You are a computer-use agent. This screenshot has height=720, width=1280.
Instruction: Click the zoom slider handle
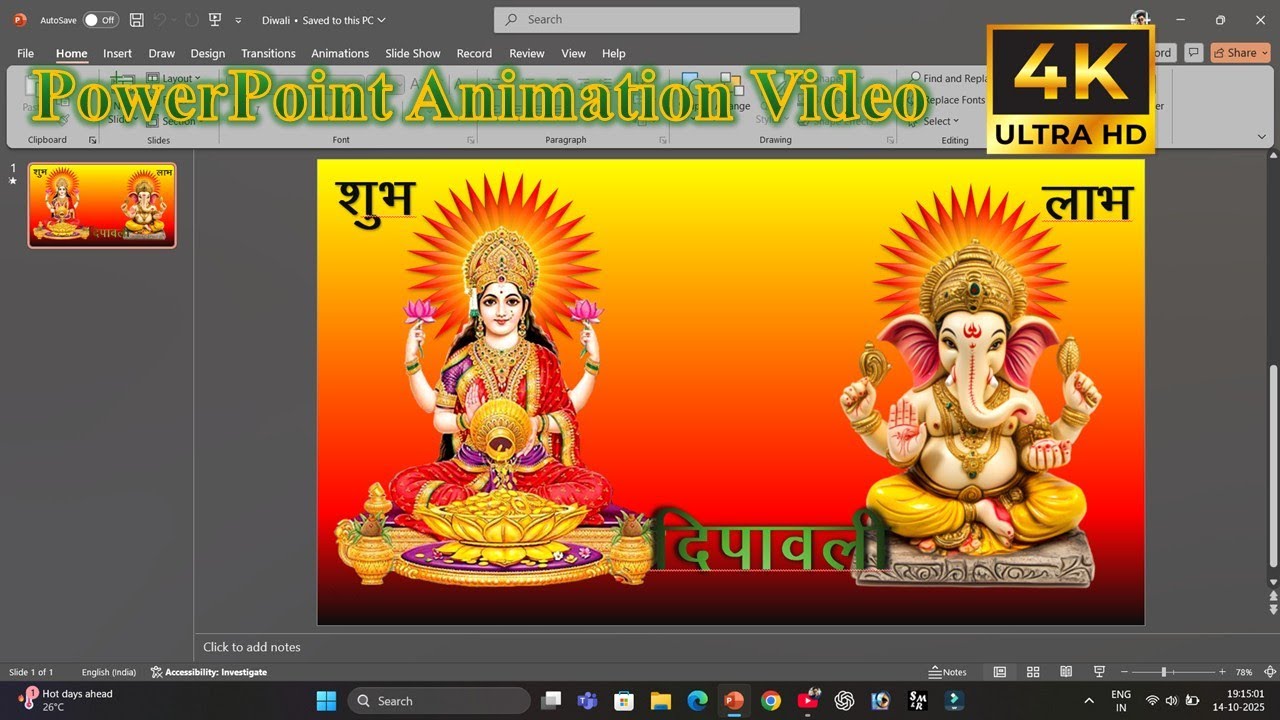(1163, 672)
